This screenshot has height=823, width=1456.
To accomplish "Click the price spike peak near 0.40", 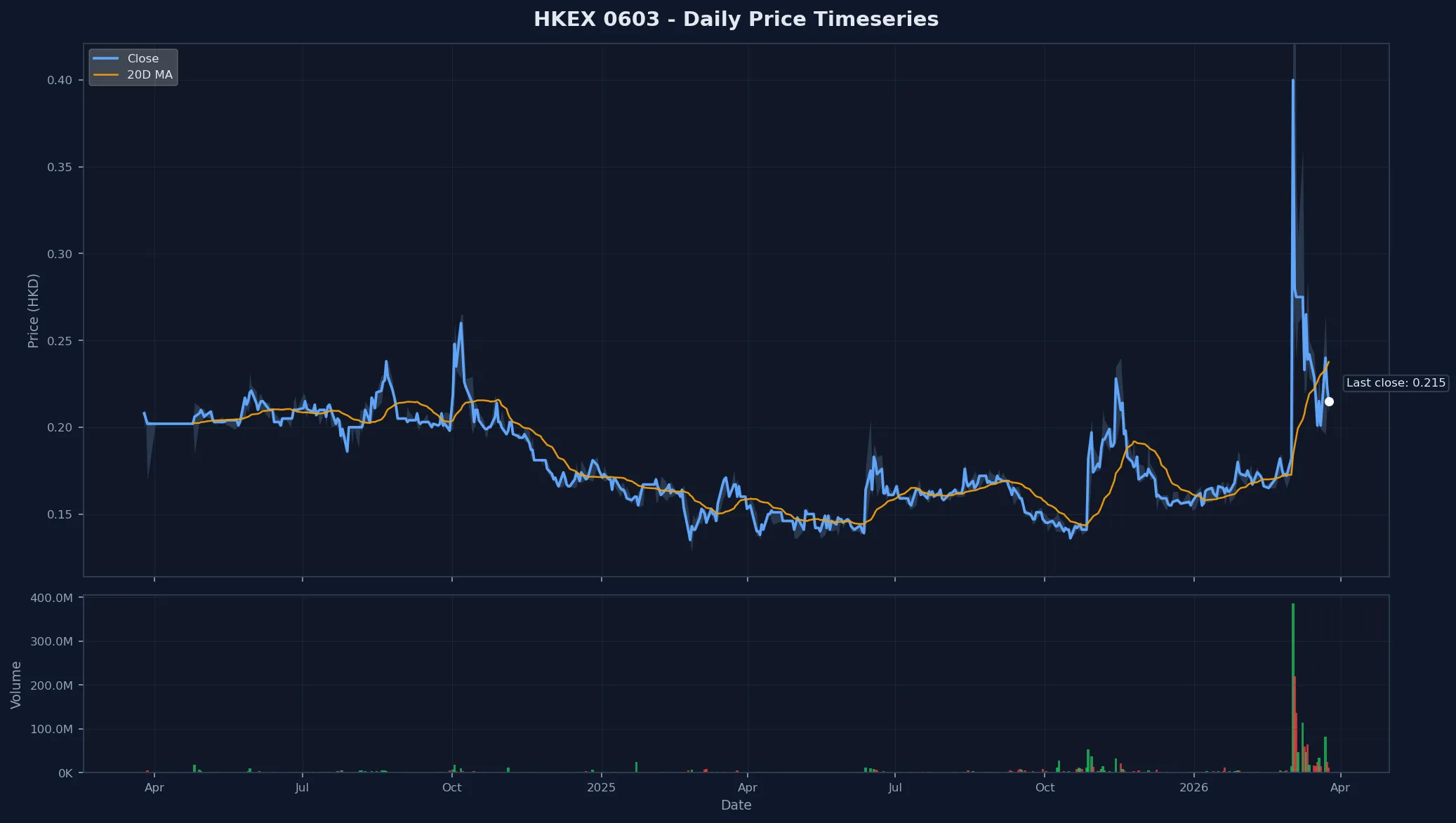I will pos(1293,81).
